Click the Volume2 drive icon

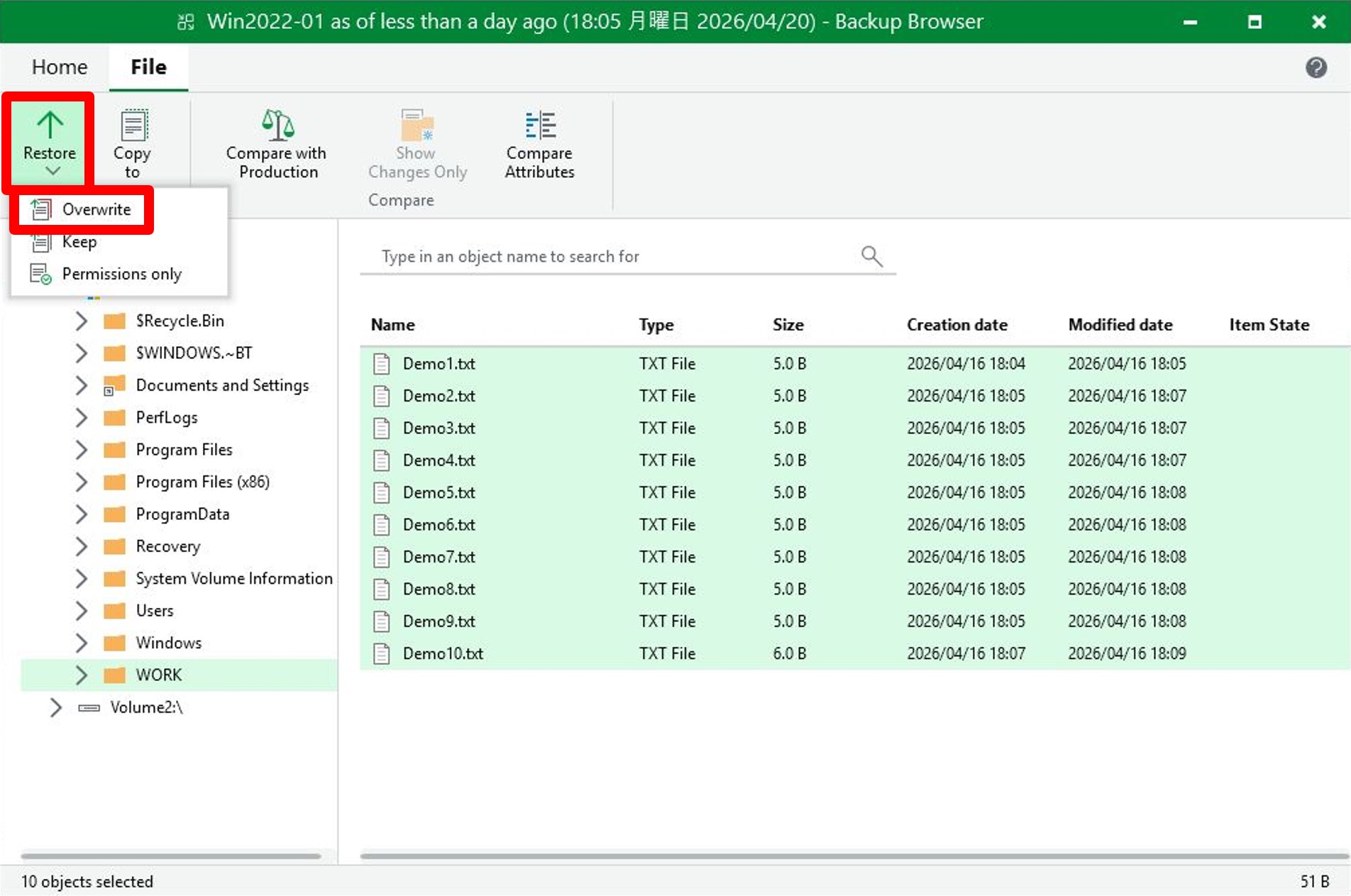(x=89, y=707)
